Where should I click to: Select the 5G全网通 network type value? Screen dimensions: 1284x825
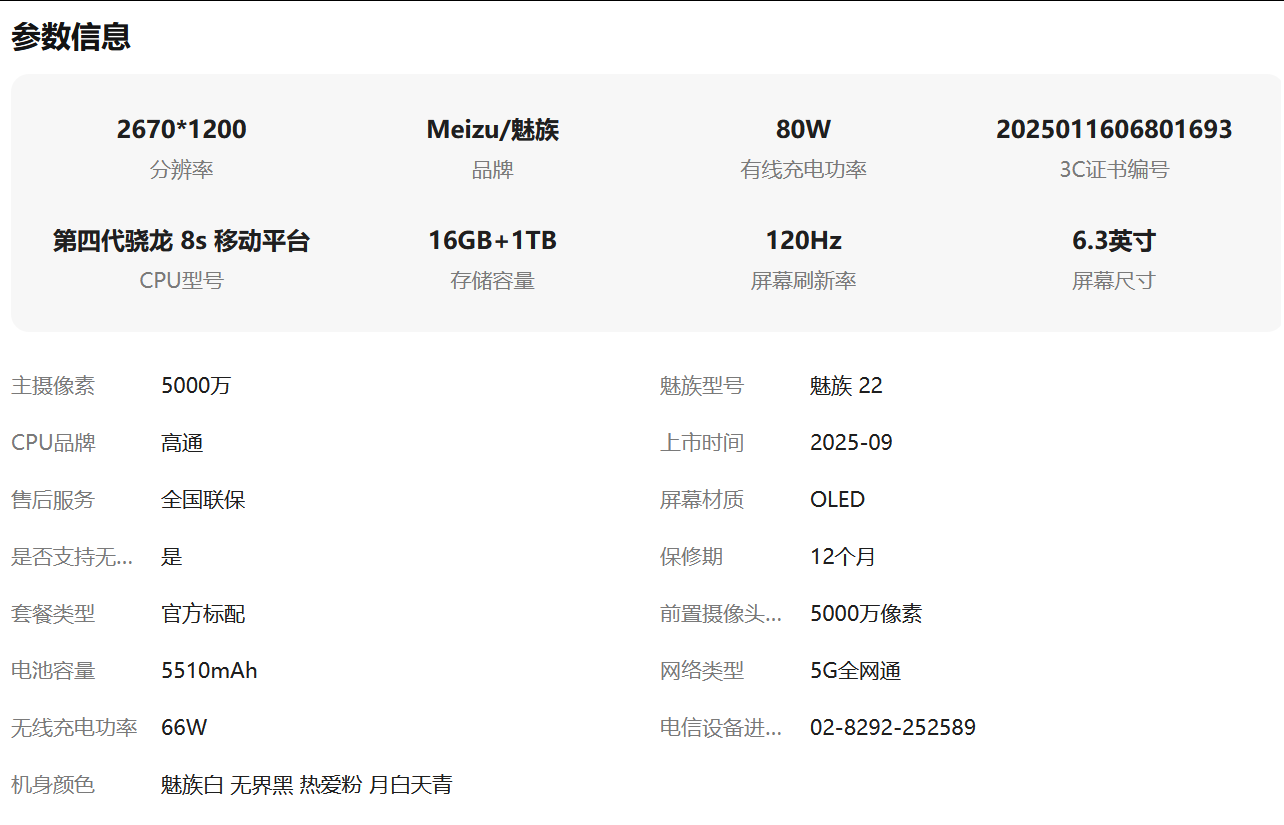855,671
